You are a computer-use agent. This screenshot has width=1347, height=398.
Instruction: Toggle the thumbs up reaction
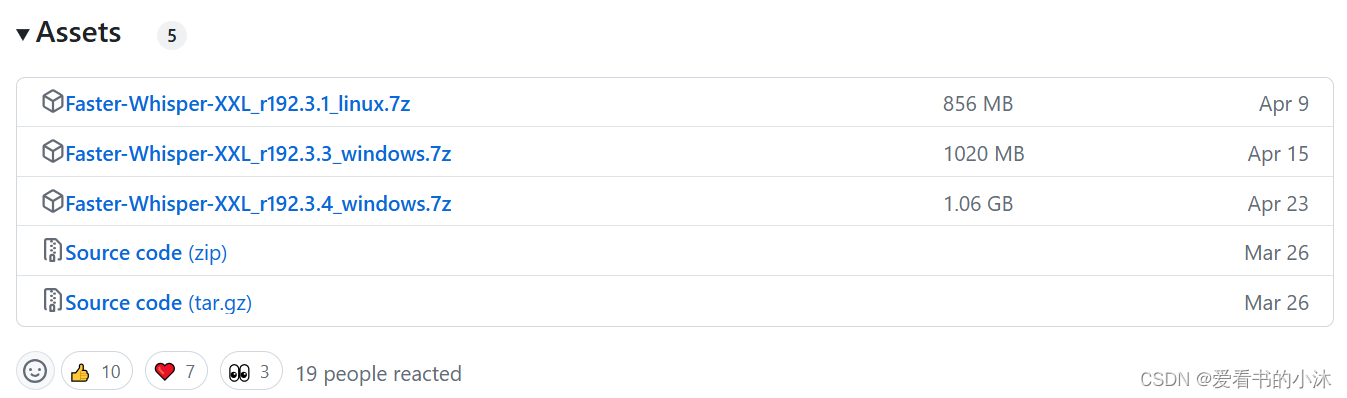(97, 372)
